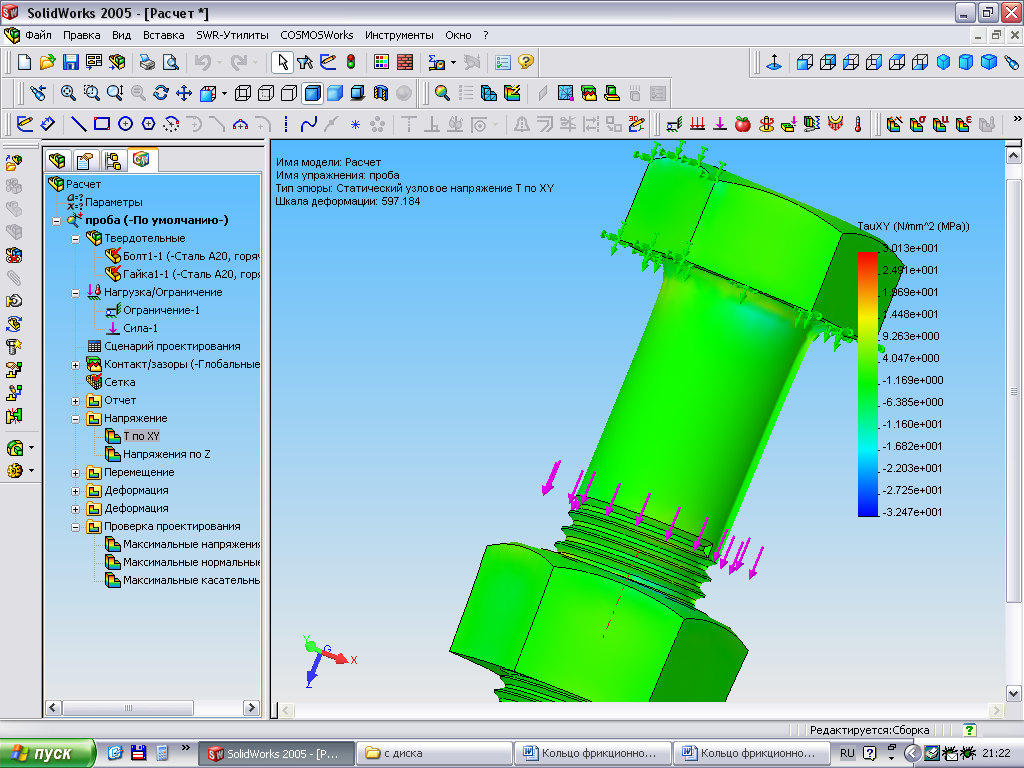Click the Rectangle sketch tool
The height and width of the screenshot is (768, 1024).
[102, 123]
